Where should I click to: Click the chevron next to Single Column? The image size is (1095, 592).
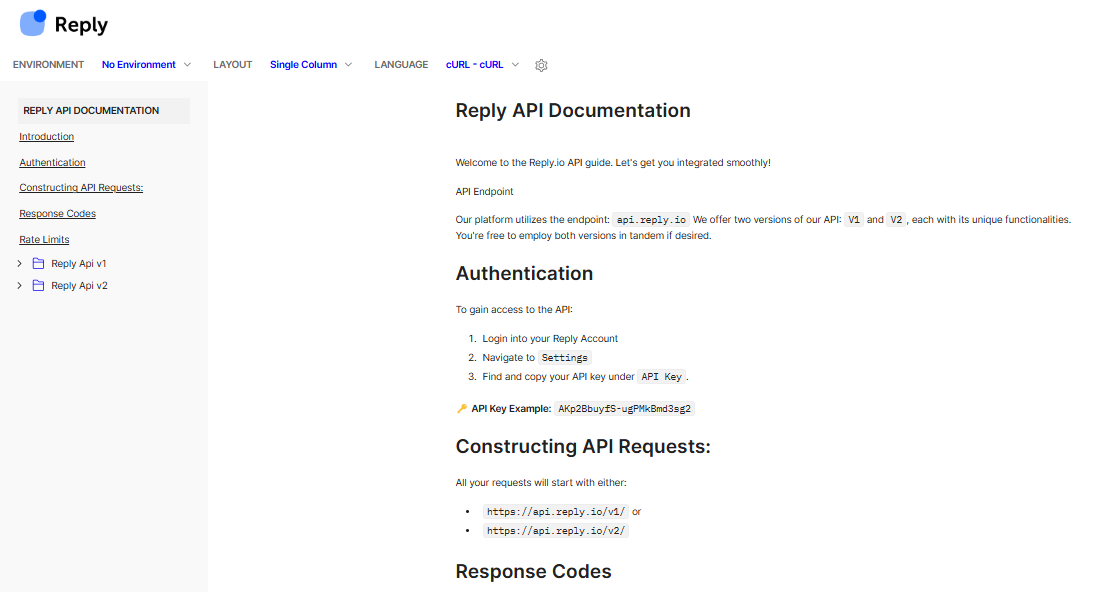[x=348, y=64]
